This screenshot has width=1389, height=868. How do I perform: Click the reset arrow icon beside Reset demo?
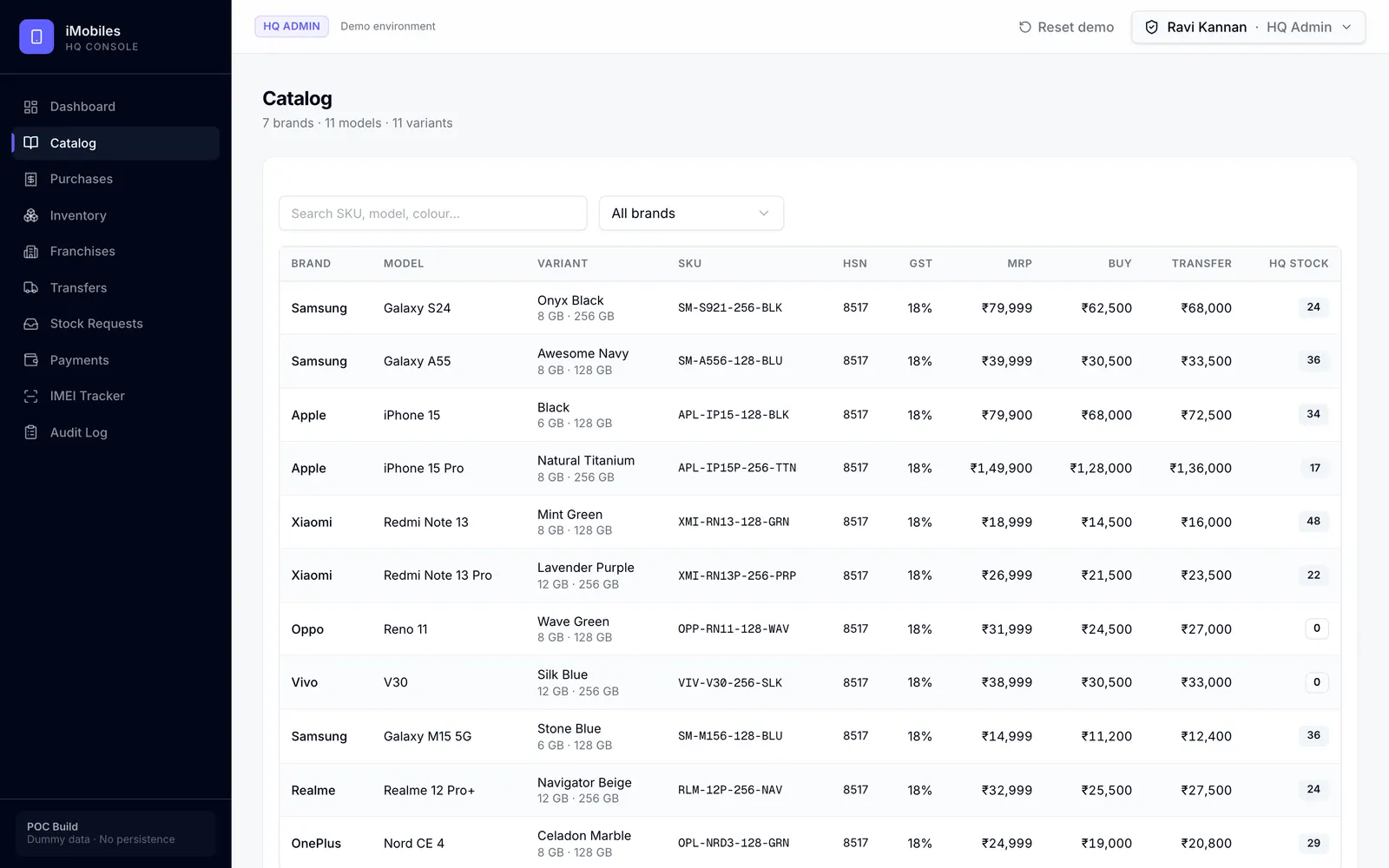coord(1025,27)
